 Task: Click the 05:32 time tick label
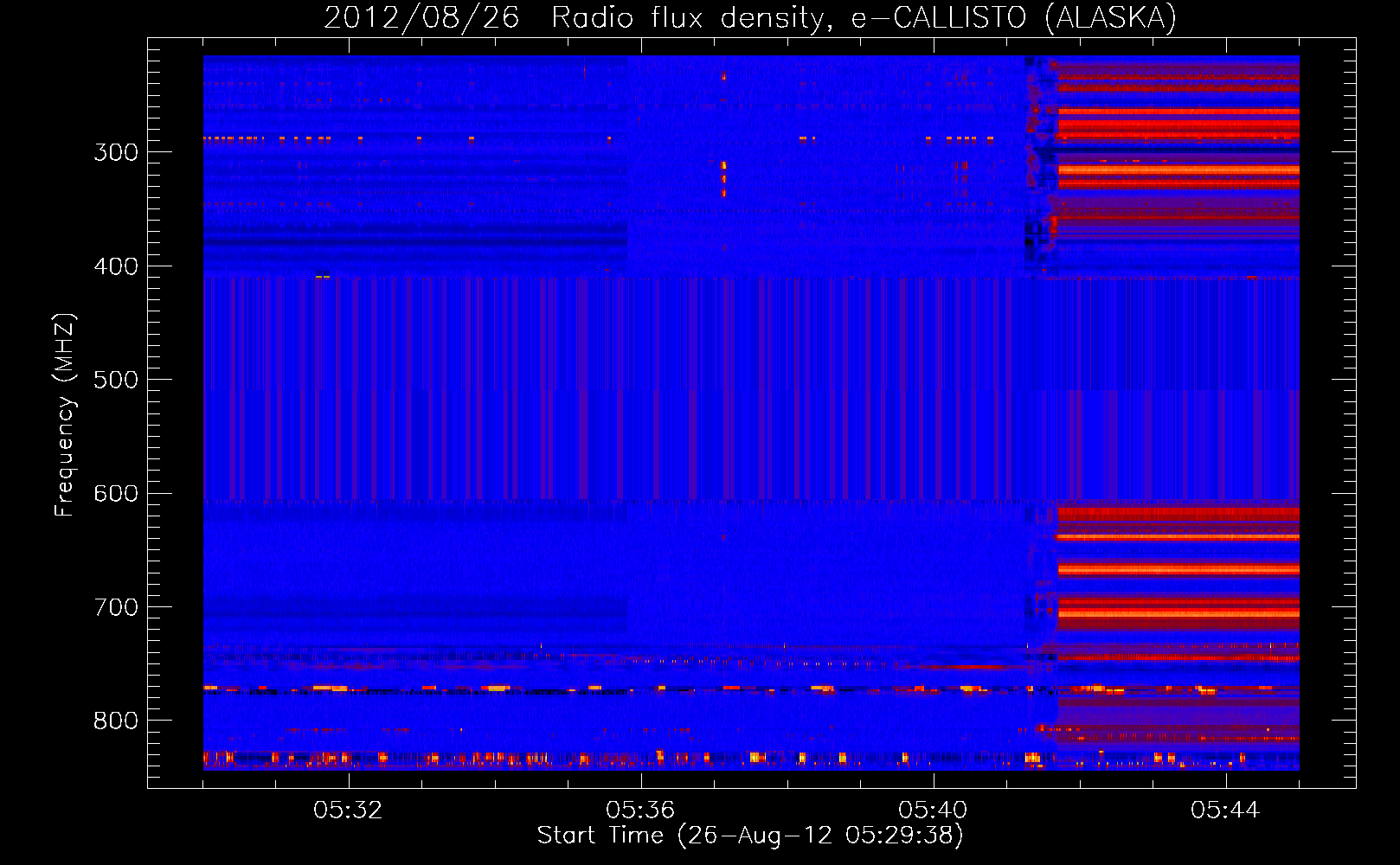tap(348, 810)
